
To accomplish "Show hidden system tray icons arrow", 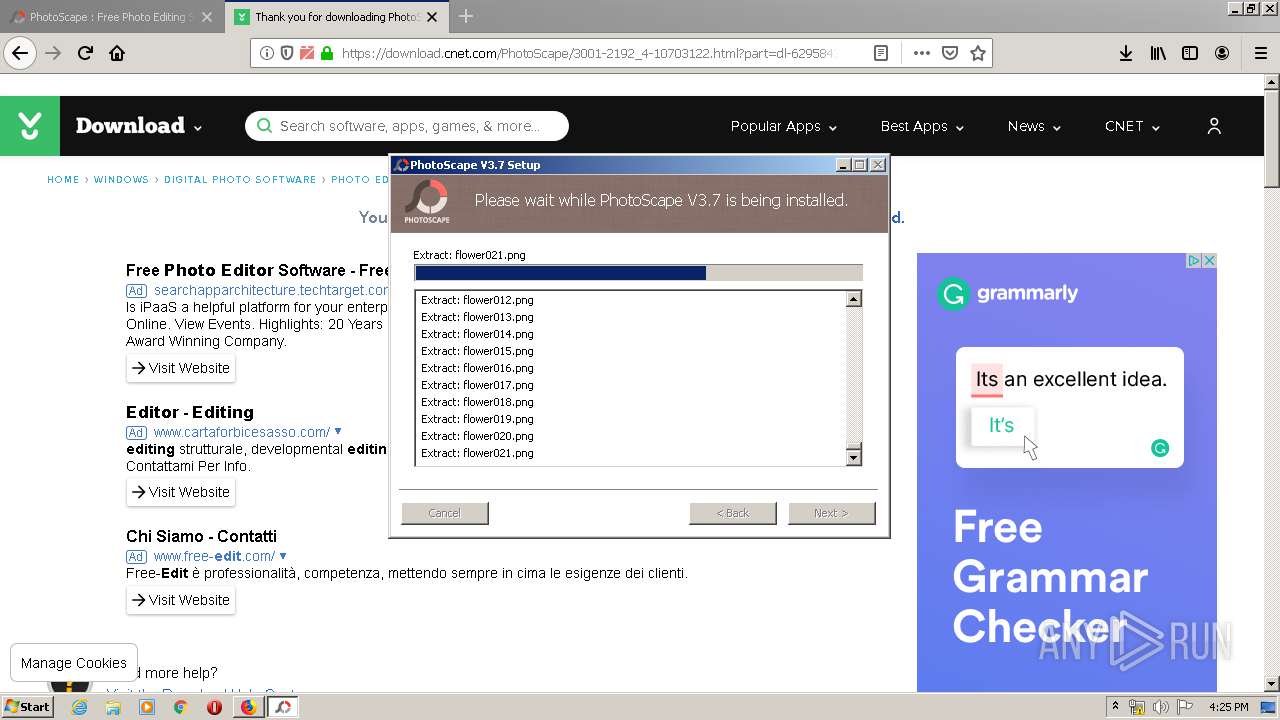I will pyautogui.click(x=1115, y=707).
